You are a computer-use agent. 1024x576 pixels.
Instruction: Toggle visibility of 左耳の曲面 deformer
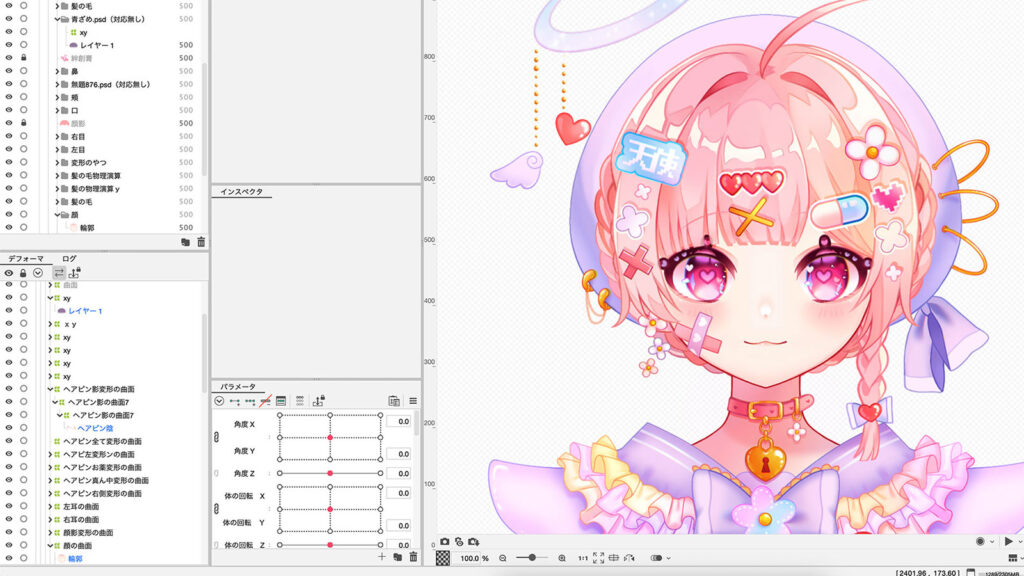pos(8,506)
